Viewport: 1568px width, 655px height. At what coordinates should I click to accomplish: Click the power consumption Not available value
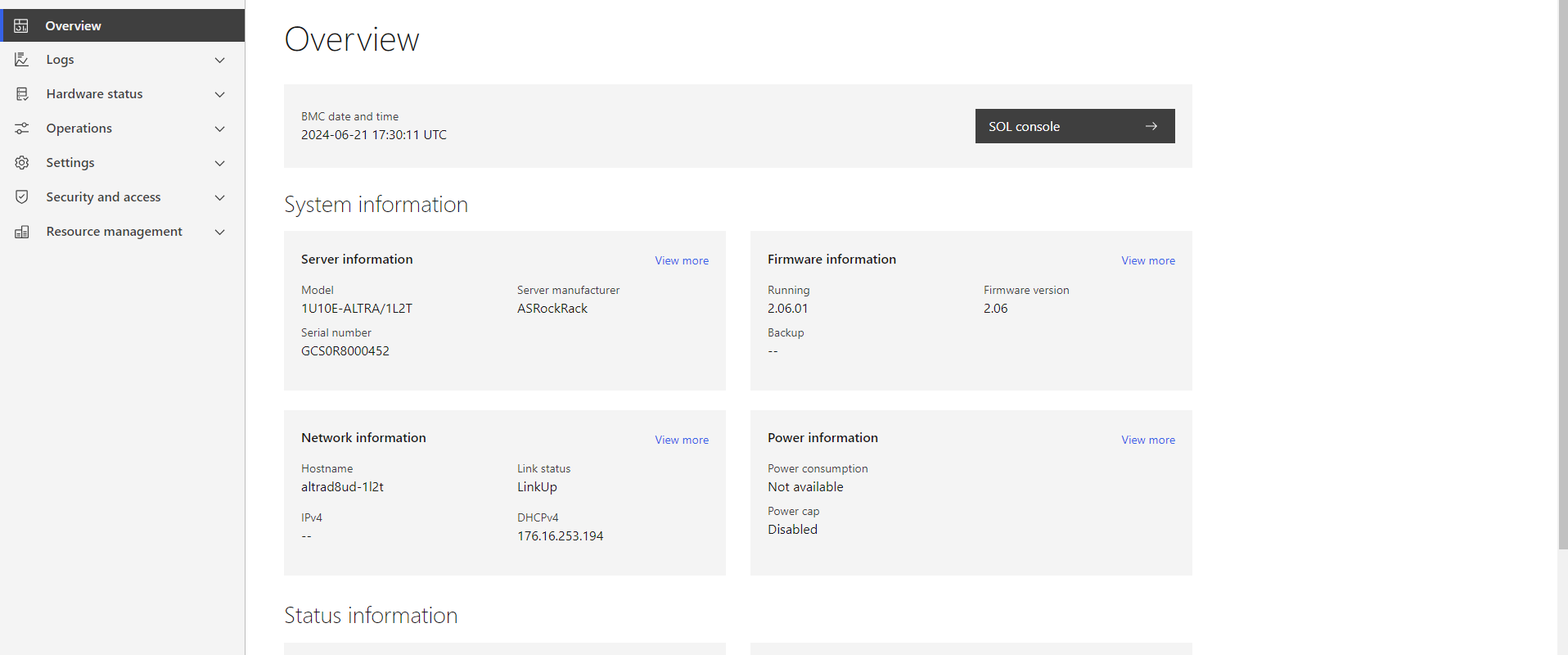click(x=805, y=487)
